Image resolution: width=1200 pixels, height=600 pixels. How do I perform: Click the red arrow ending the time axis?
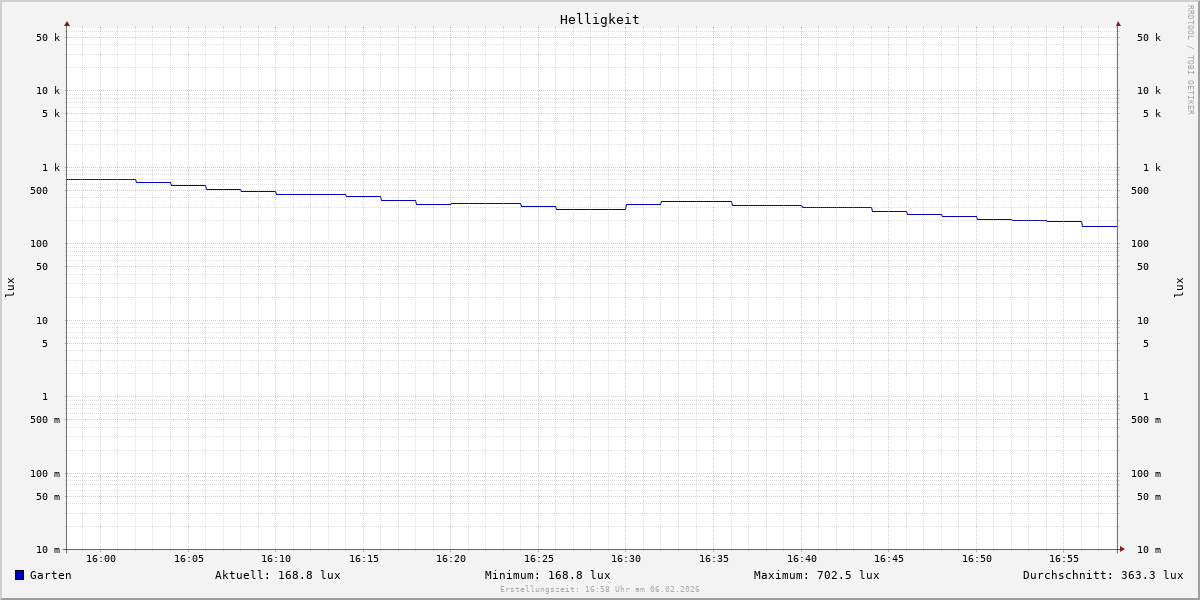(x=1122, y=549)
